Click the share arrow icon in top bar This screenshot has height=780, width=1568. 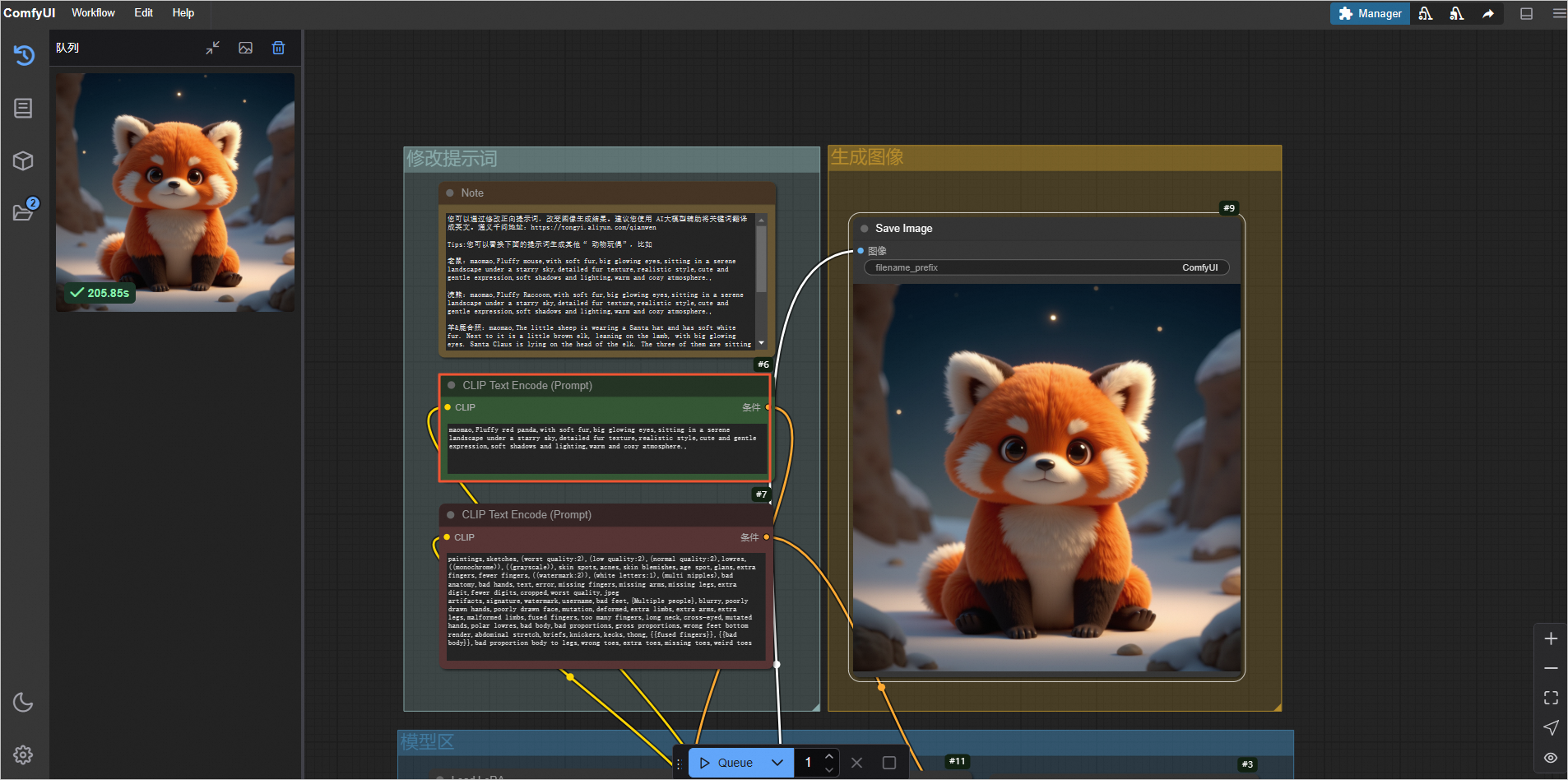click(1487, 13)
